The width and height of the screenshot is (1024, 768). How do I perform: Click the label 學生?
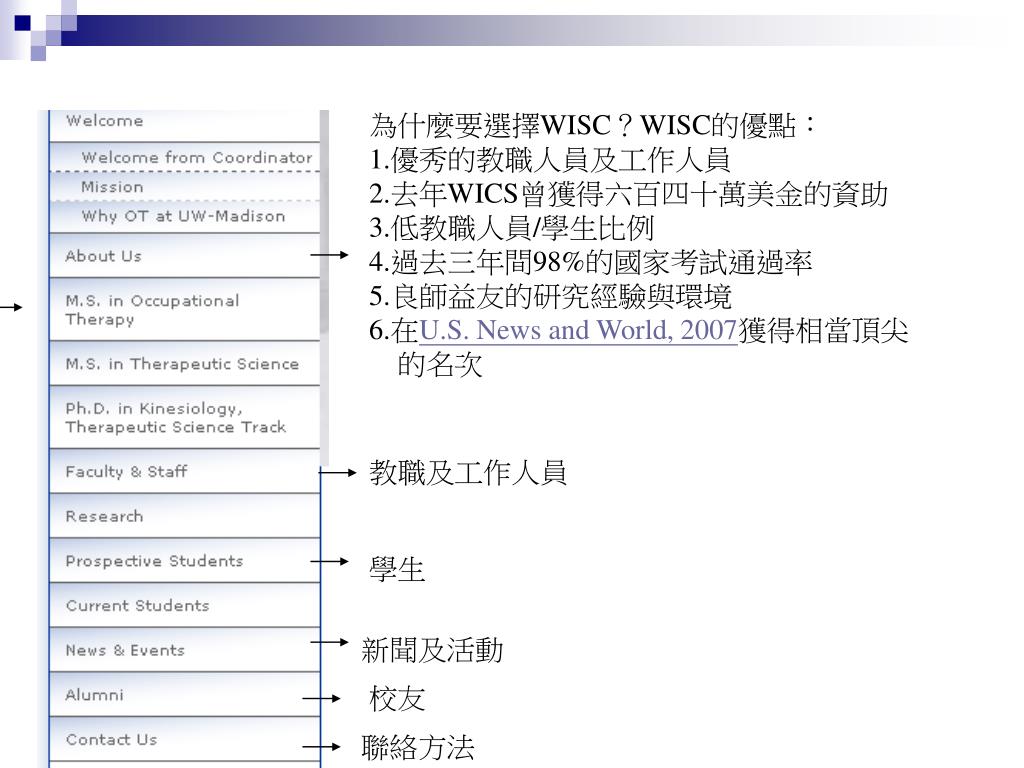pyautogui.click(x=397, y=569)
